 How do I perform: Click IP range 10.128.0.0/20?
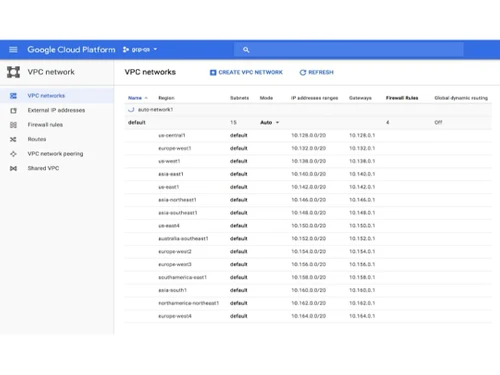coord(309,135)
